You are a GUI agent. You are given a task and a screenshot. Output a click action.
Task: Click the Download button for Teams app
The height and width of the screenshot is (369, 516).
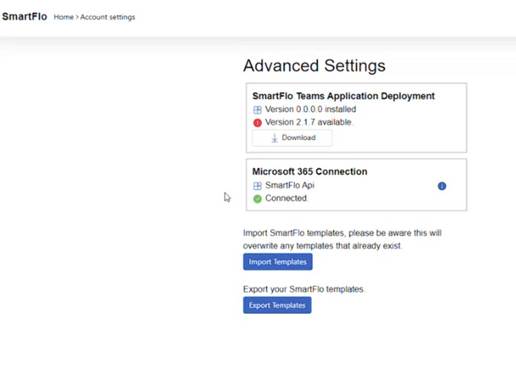(x=292, y=138)
